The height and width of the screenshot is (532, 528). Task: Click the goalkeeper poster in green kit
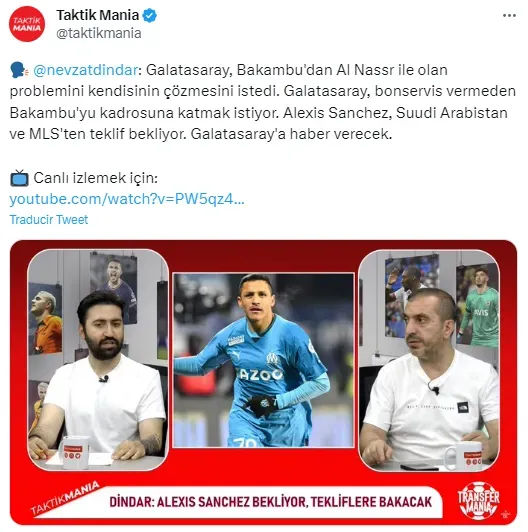coord(478,305)
